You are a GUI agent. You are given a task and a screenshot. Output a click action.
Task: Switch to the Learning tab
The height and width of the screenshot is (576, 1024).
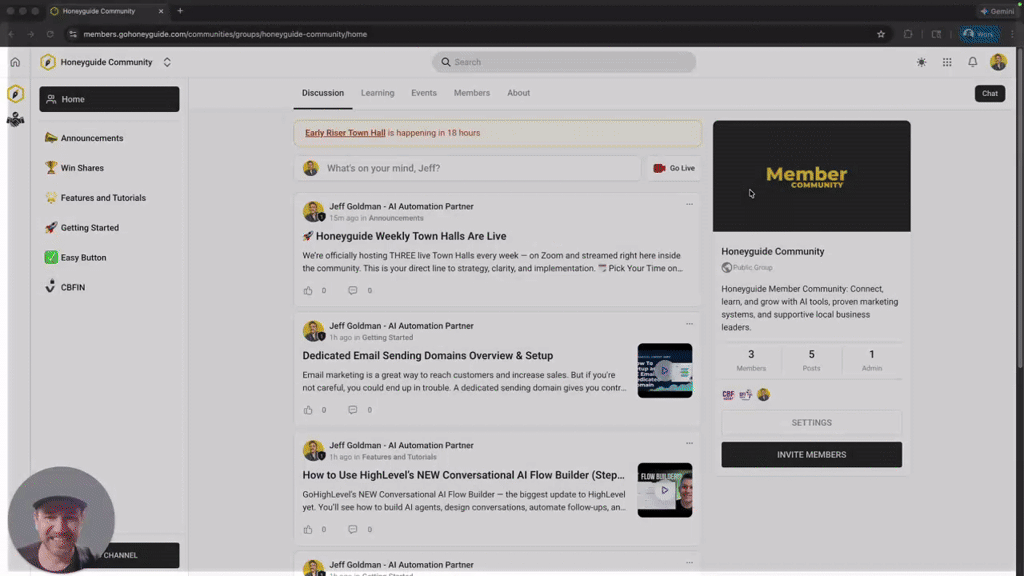tap(377, 93)
